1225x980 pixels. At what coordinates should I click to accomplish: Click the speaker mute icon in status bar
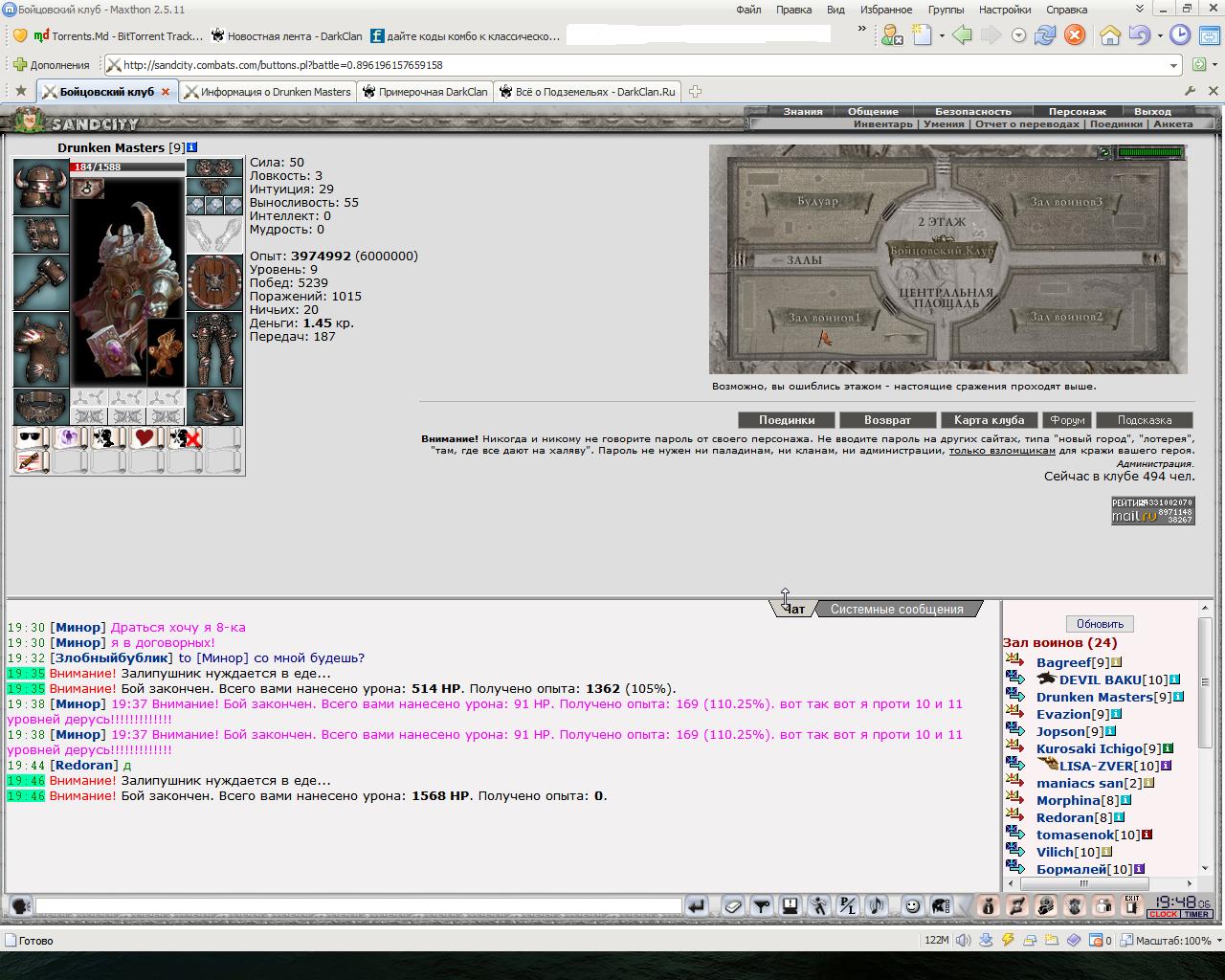pos(963,940)
